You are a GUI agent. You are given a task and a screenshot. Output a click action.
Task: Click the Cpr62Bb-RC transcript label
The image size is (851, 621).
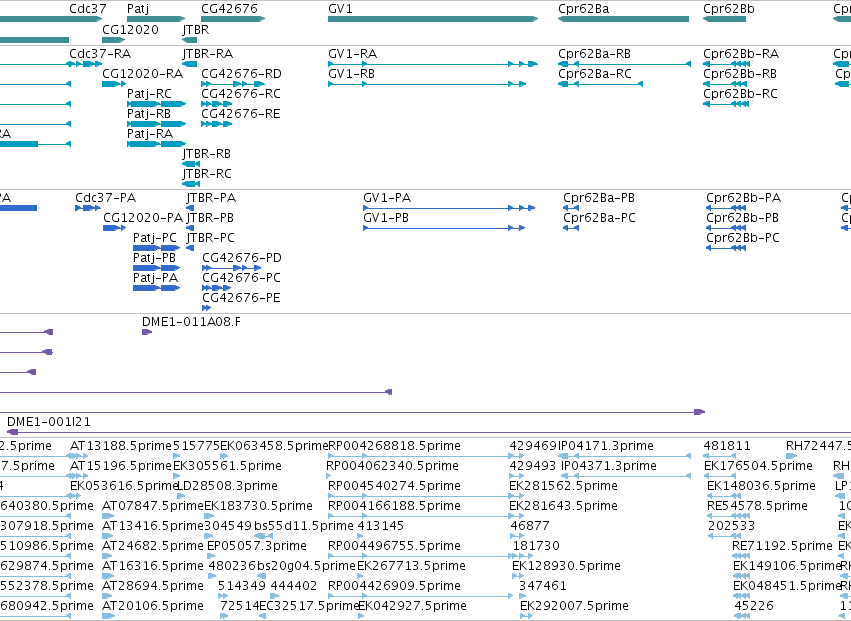[x=740, y=93]
